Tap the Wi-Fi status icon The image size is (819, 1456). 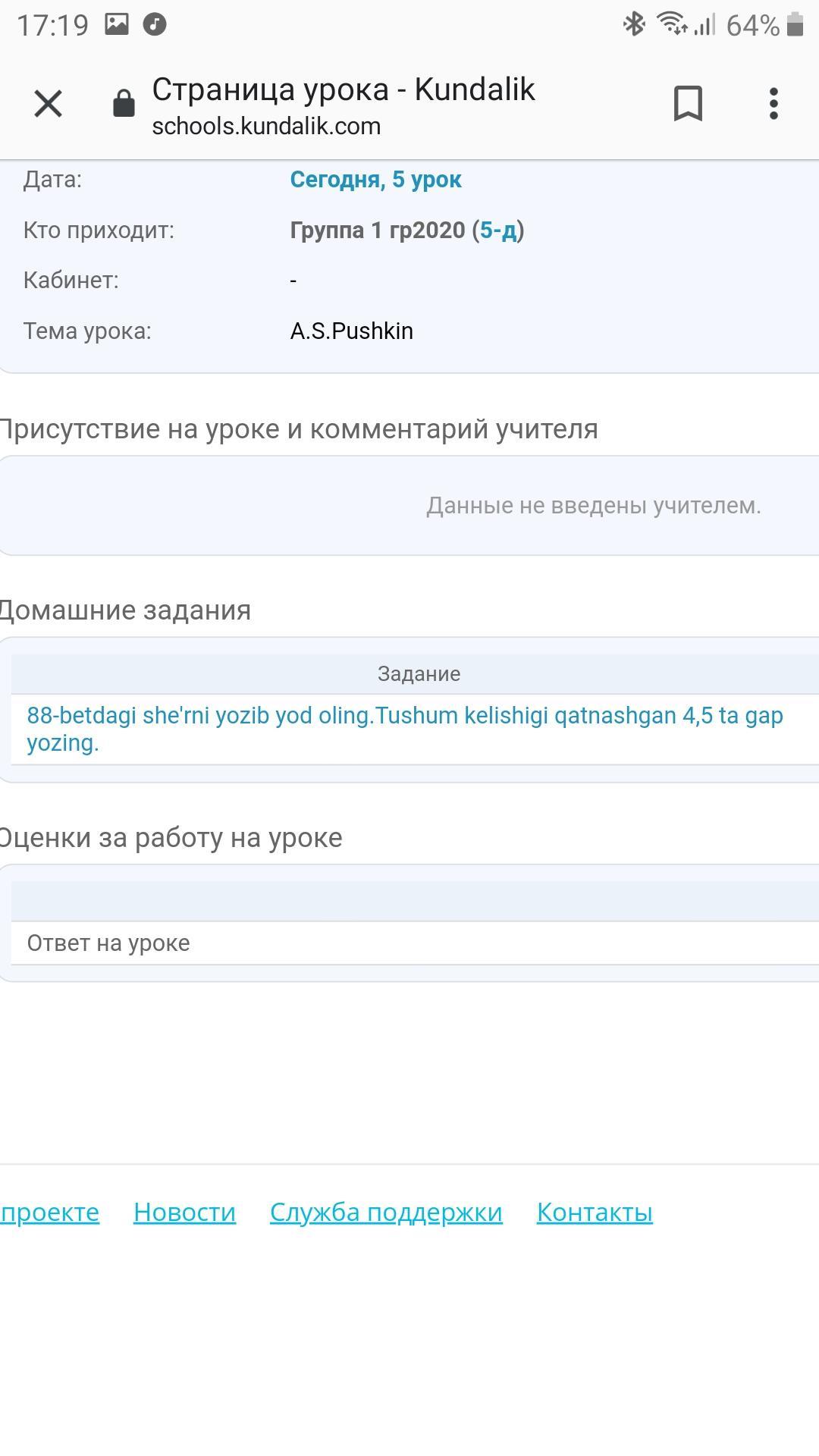pyautogui.click(x=671, y=24)
